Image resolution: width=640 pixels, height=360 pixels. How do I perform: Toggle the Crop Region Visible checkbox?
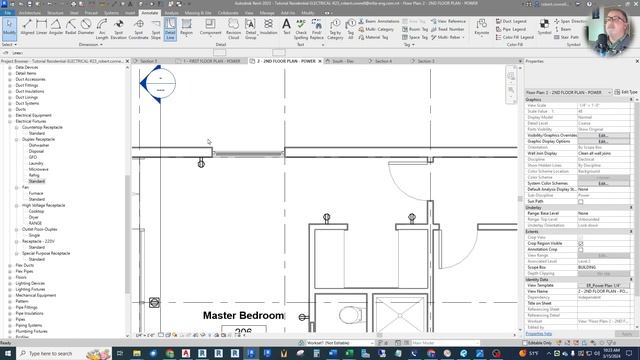[580, 243]
